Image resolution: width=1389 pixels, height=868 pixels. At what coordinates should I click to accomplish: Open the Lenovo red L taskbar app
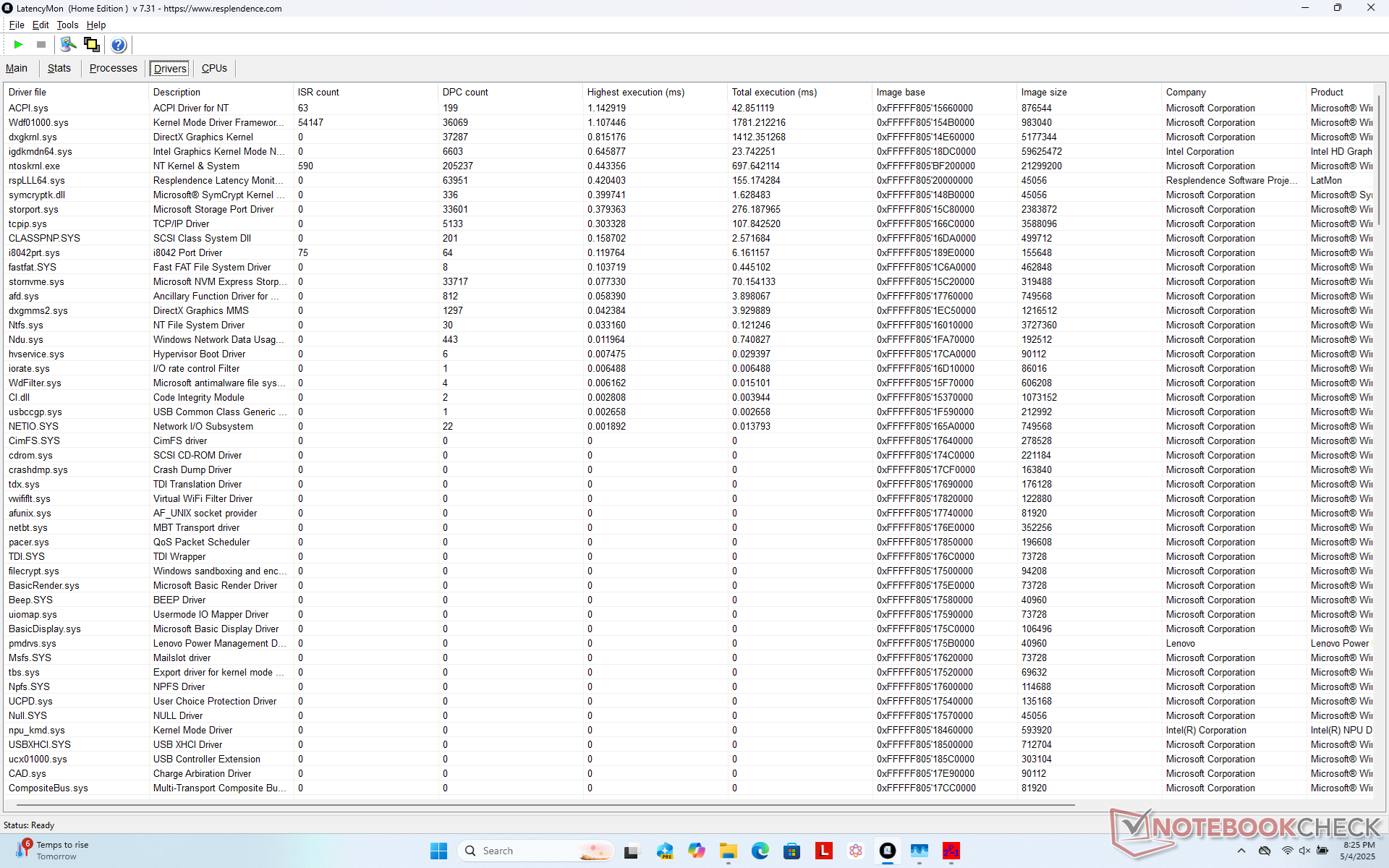point(823,851)
